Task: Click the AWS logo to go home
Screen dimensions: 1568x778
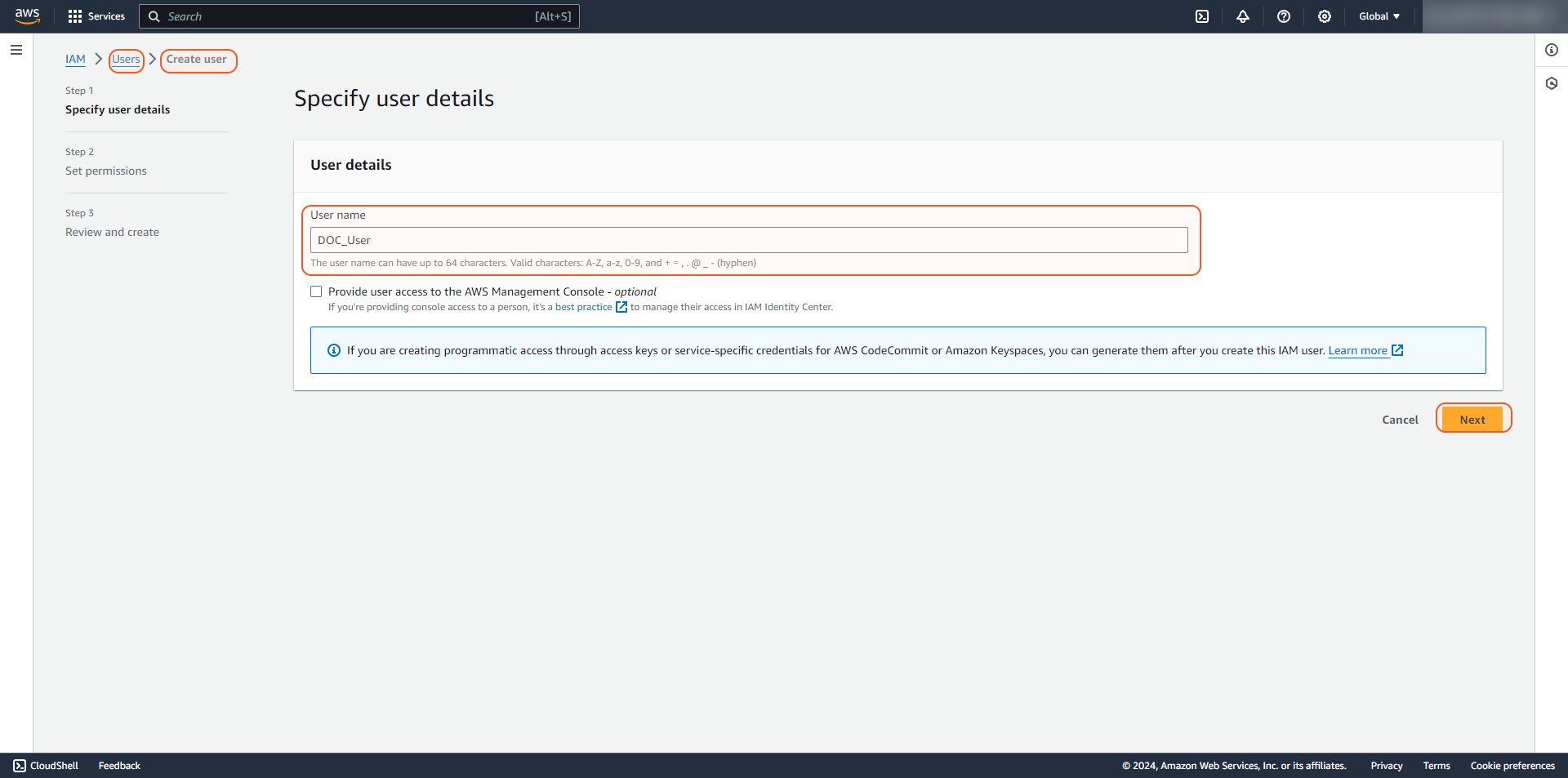Action: coord(27,16)
